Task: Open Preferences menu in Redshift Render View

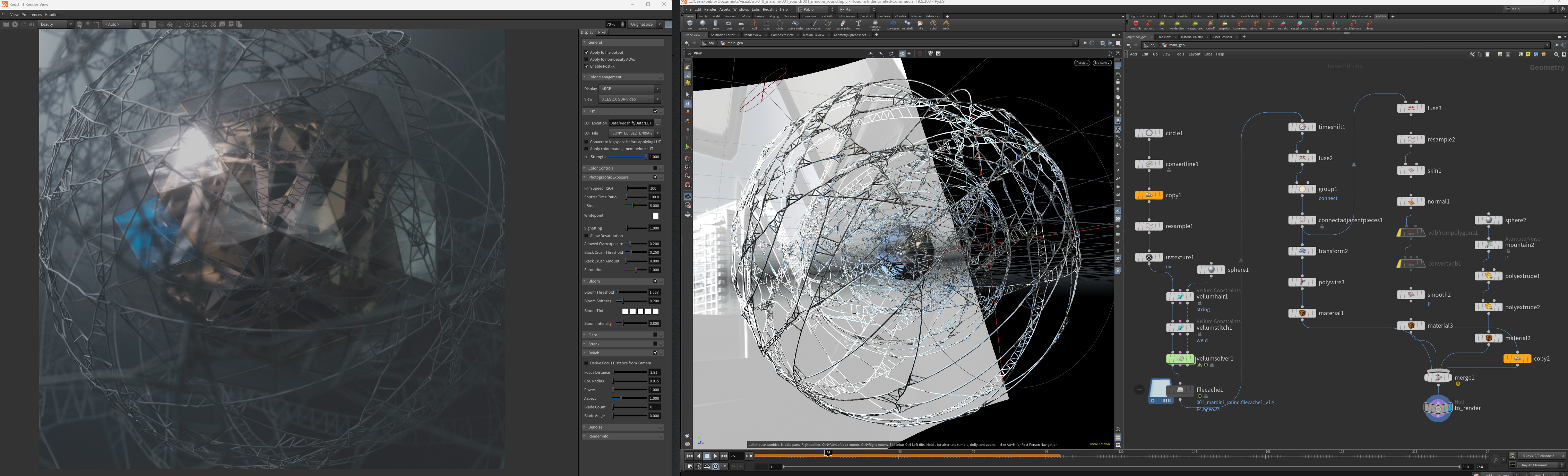Action: pyautogui.click(x=32, y=15)
